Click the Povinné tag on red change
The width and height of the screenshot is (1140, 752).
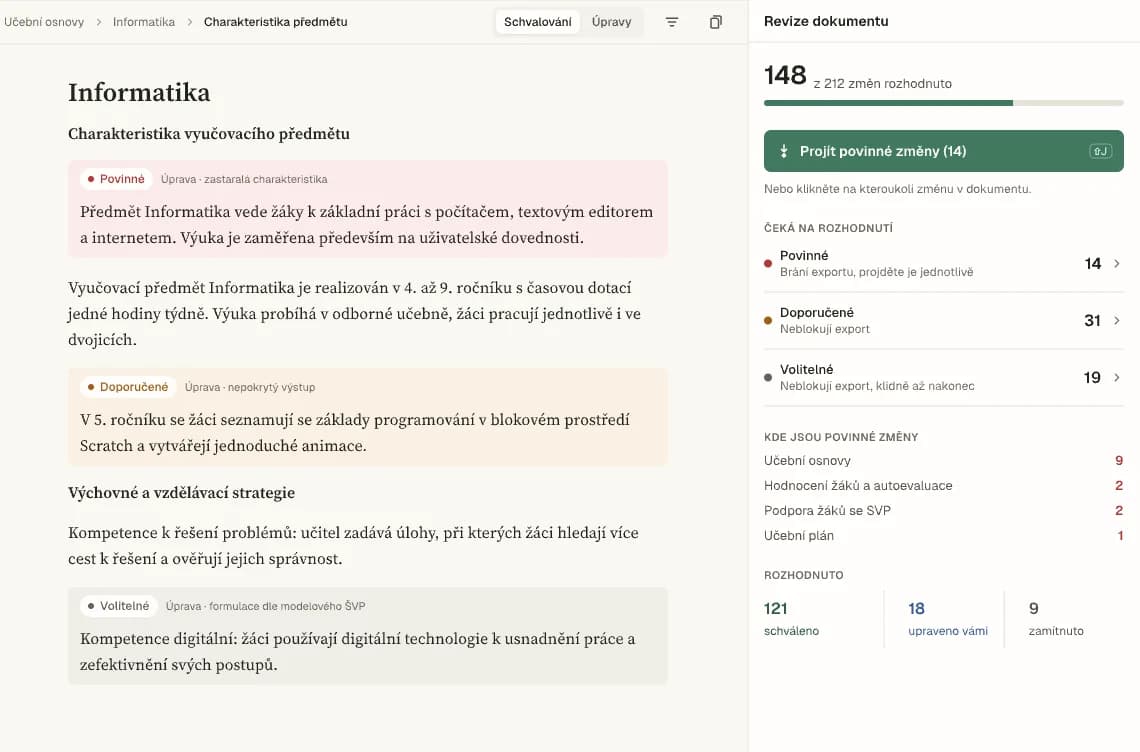click(x=116, y=179)
